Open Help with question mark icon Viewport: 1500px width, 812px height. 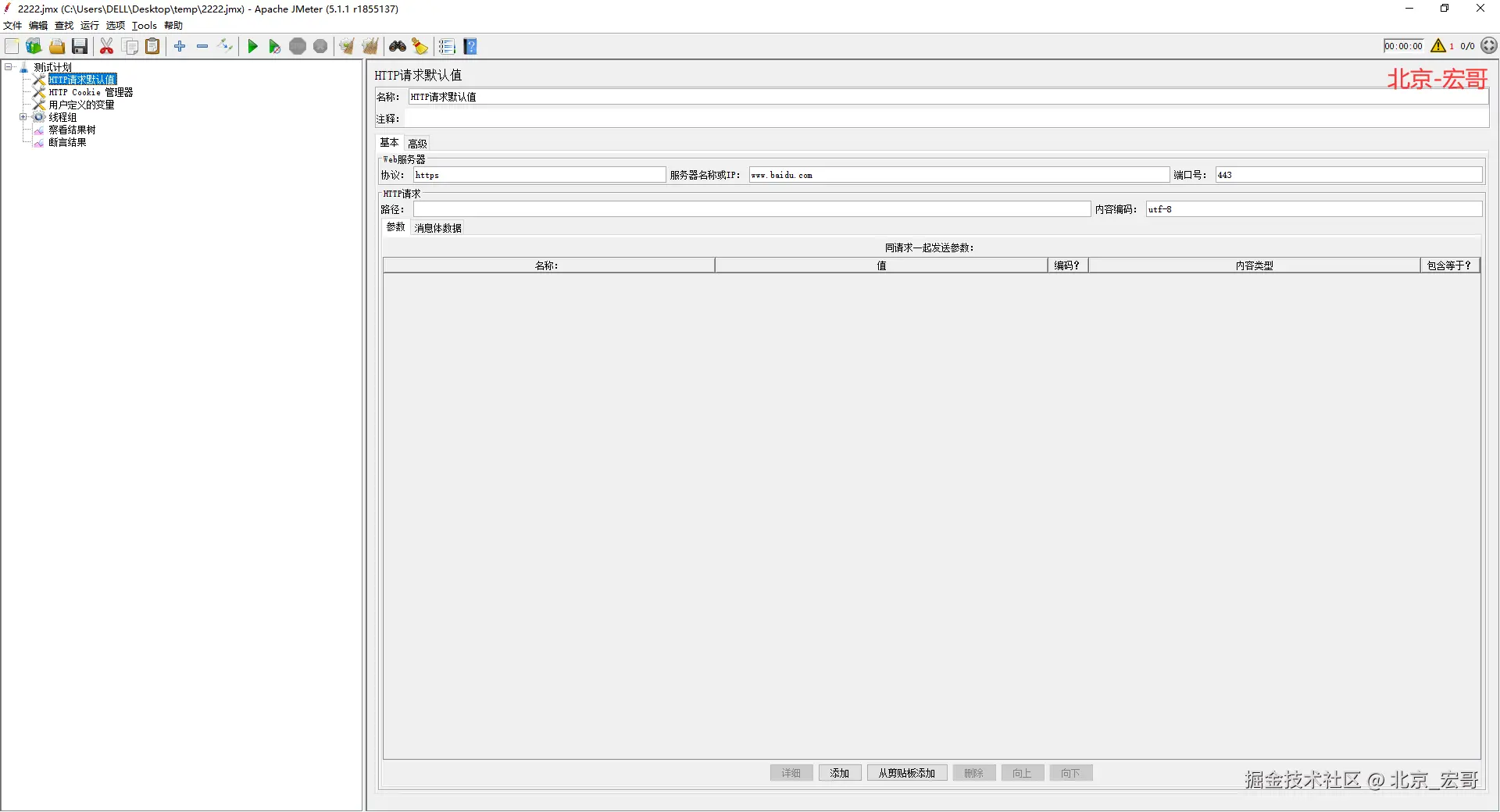[x=470, y=47]
